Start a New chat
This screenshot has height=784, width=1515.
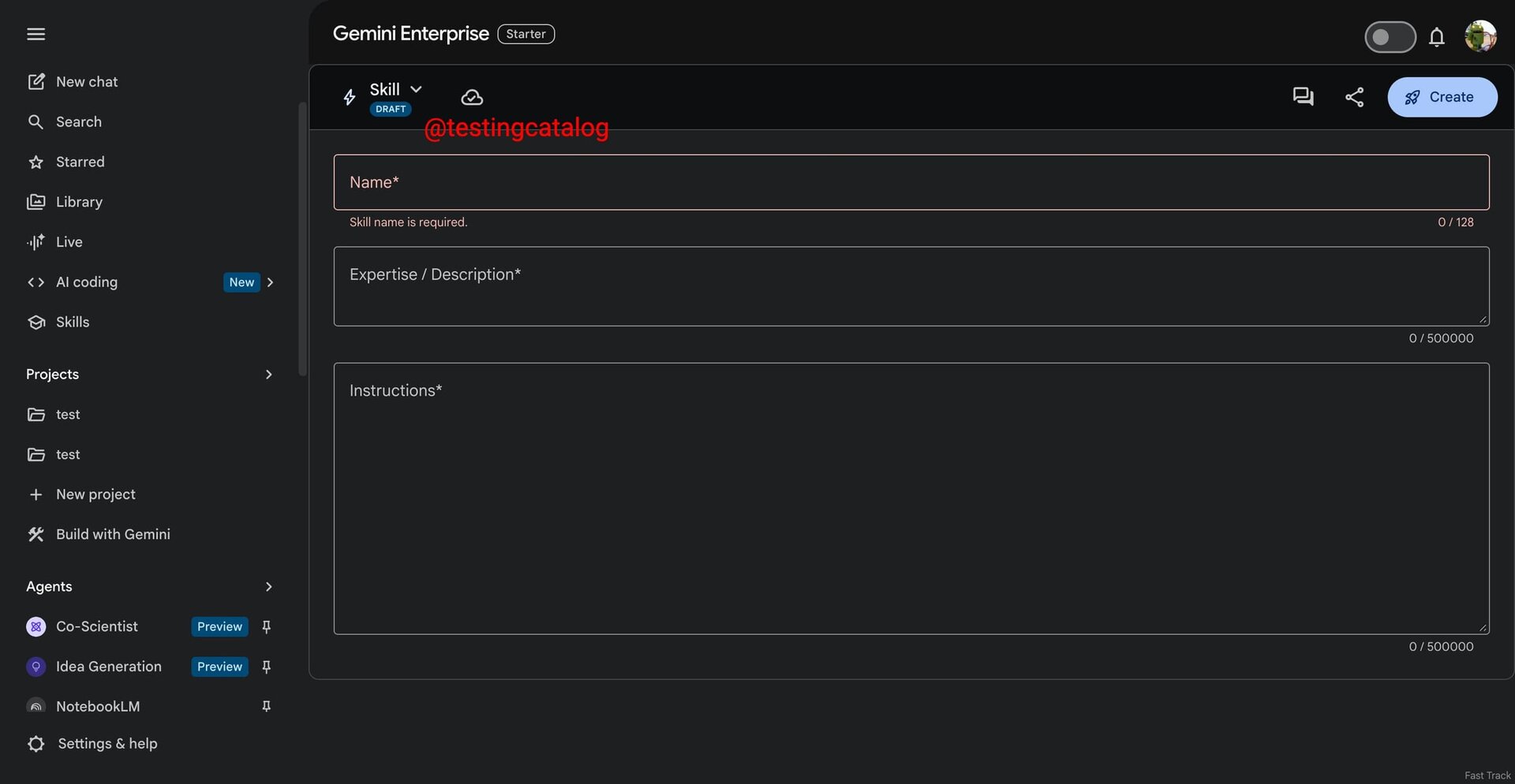pyautogui.click(x=86, y=82)
